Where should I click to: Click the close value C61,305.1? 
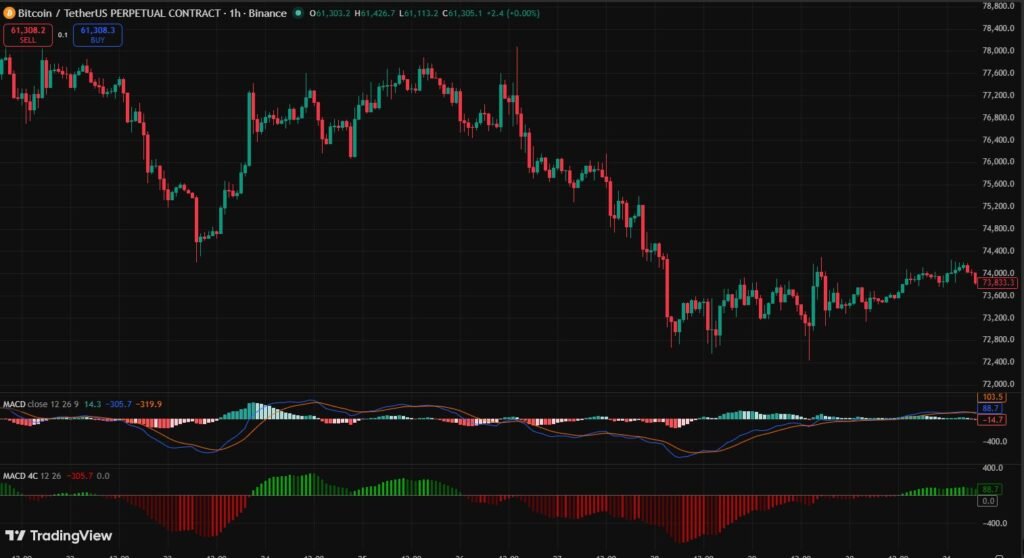[462, 13]
